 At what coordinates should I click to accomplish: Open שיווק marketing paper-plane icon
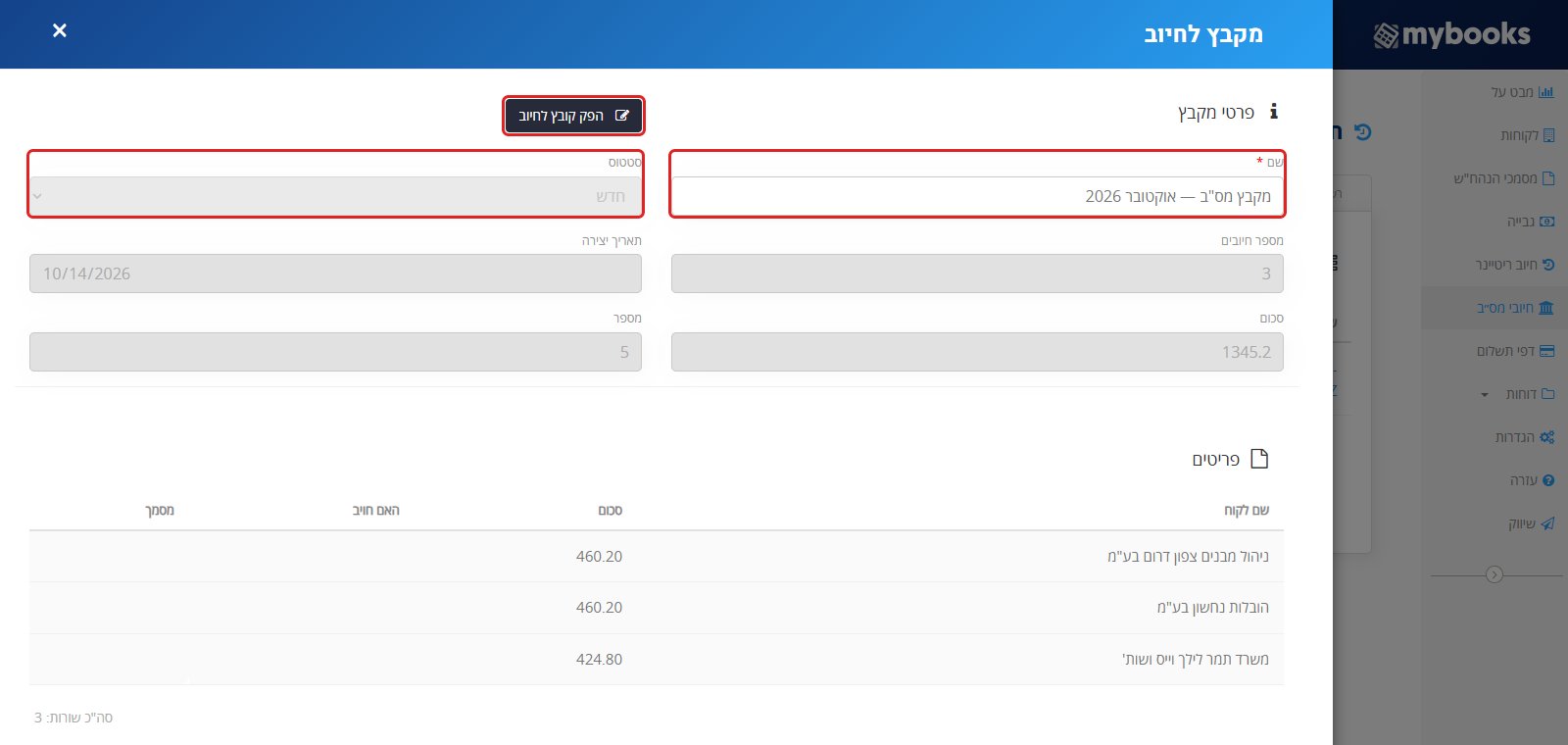click(x=1547, y=523)
